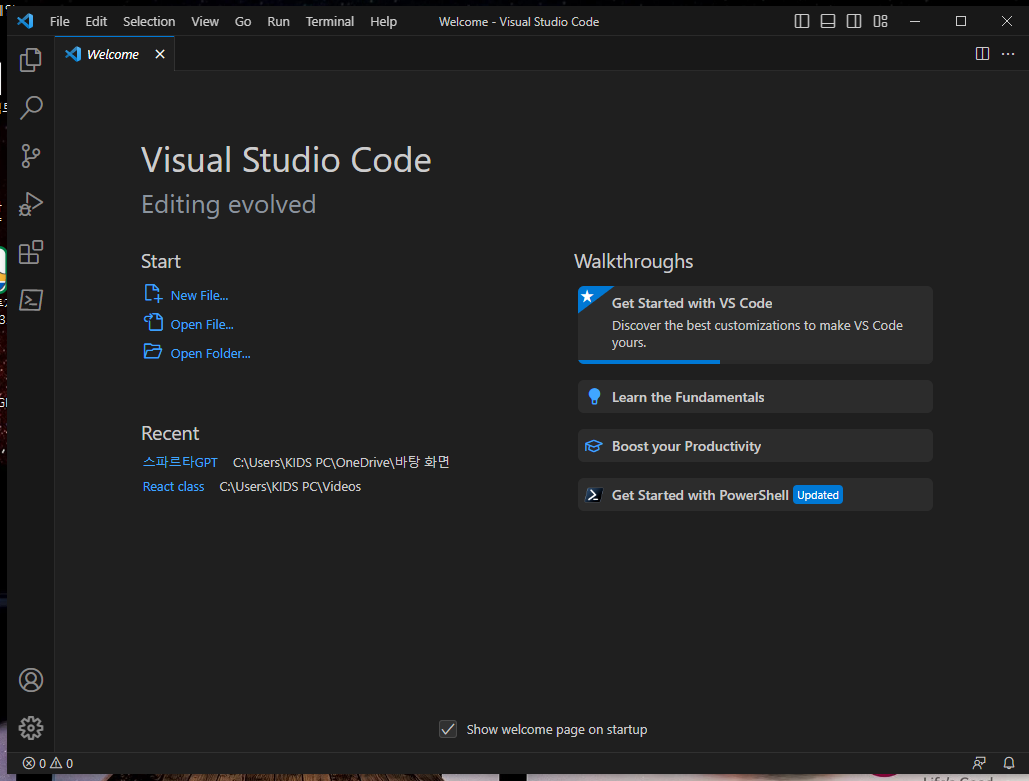Viewport: 1029px width, 781px height.
Task: Open Learn the Fundamentals walkthrough
Action: point(755,397)
